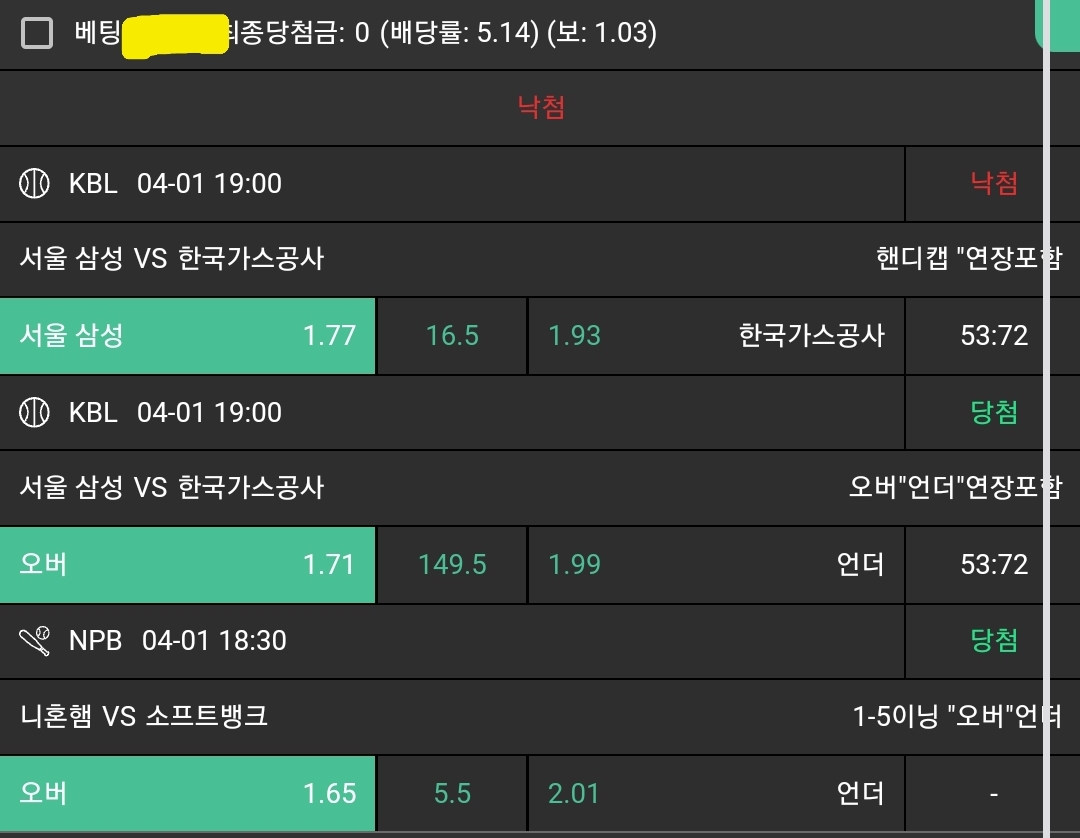Open the 니혼햄 VS 소프트뱅크 match title
This screenshot has height=838, width=1080.
click(x=144, y=716)
